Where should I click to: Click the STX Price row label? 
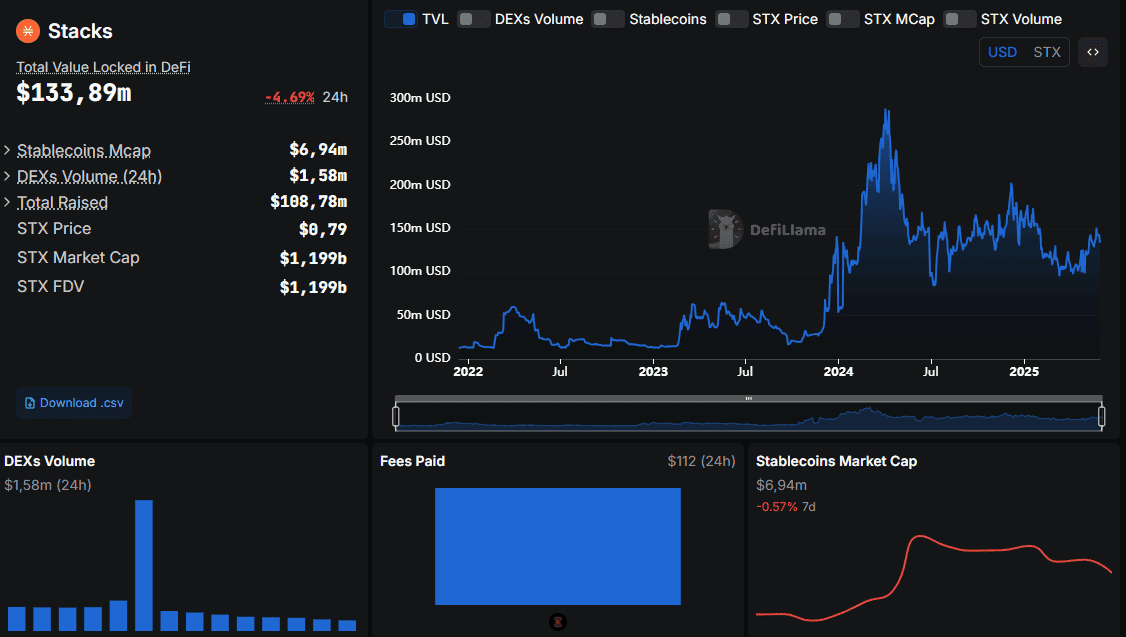pos(54,228)
